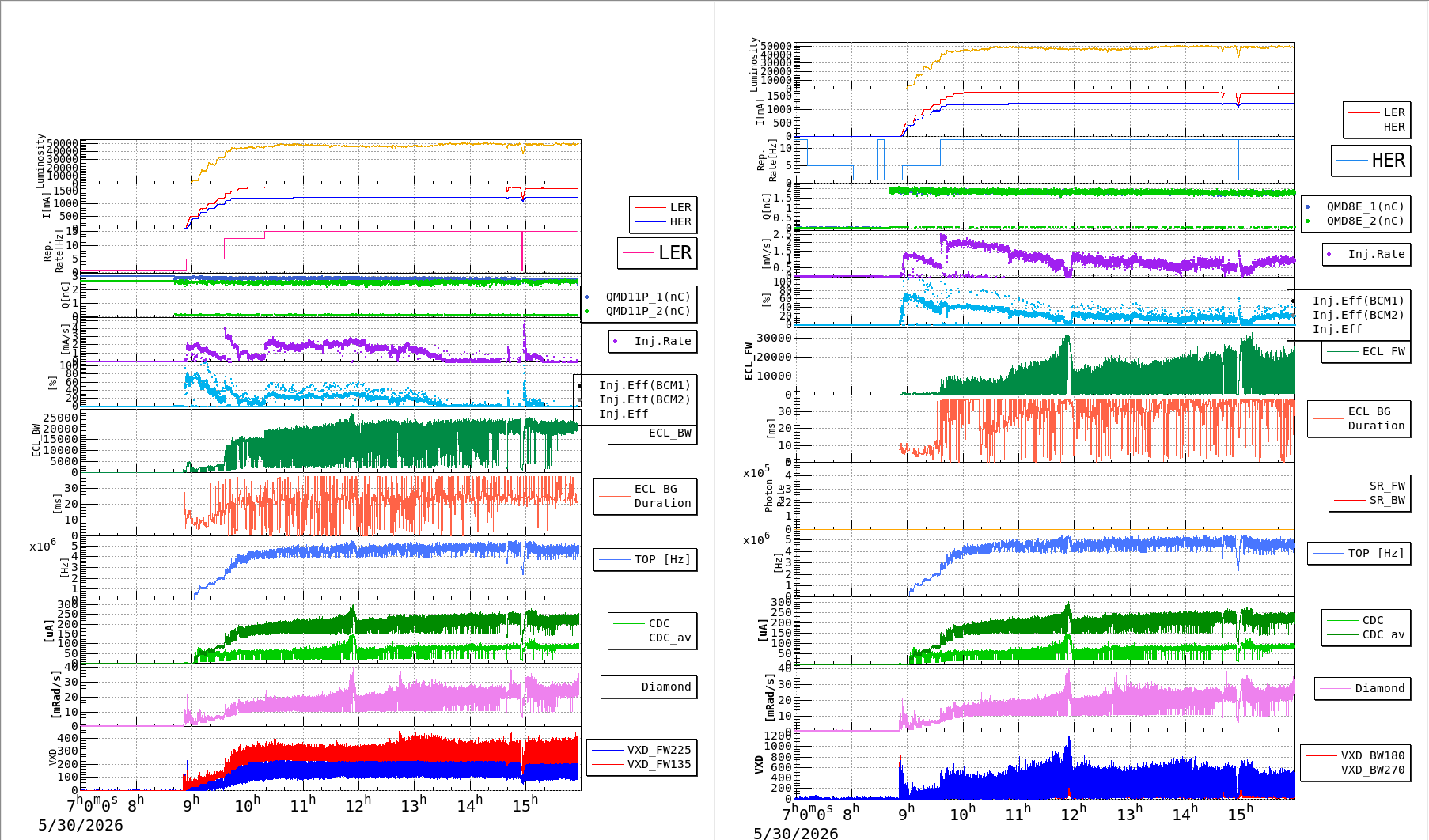
Task: Click the 15h time axis label, right plot
Action: point(1238,814)
